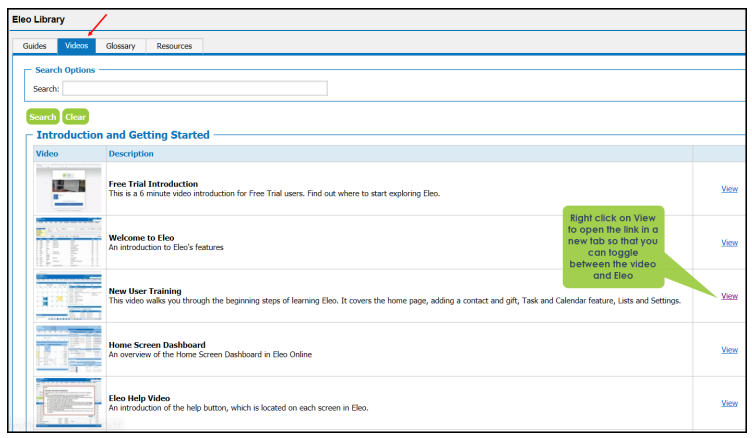Open the Resources tab
Screen dimensions: 752x438
[x=174, y=46]
